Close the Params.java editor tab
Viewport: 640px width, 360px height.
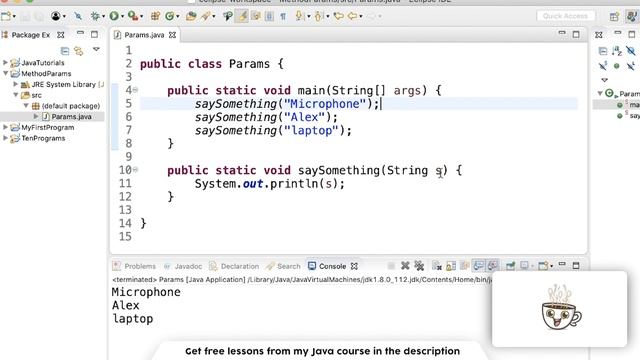point(173,35)
